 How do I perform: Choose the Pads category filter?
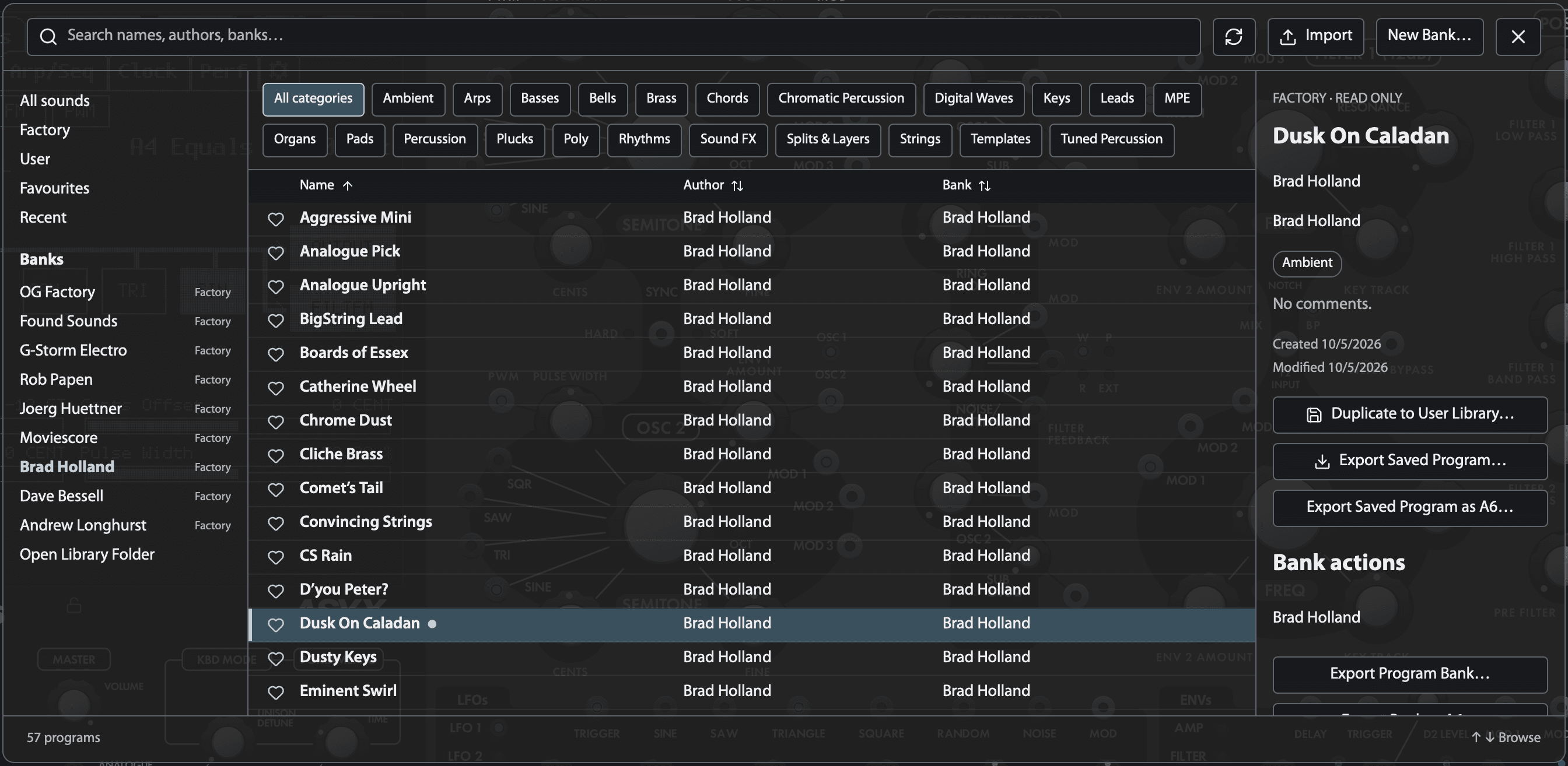tap(359, 140)
